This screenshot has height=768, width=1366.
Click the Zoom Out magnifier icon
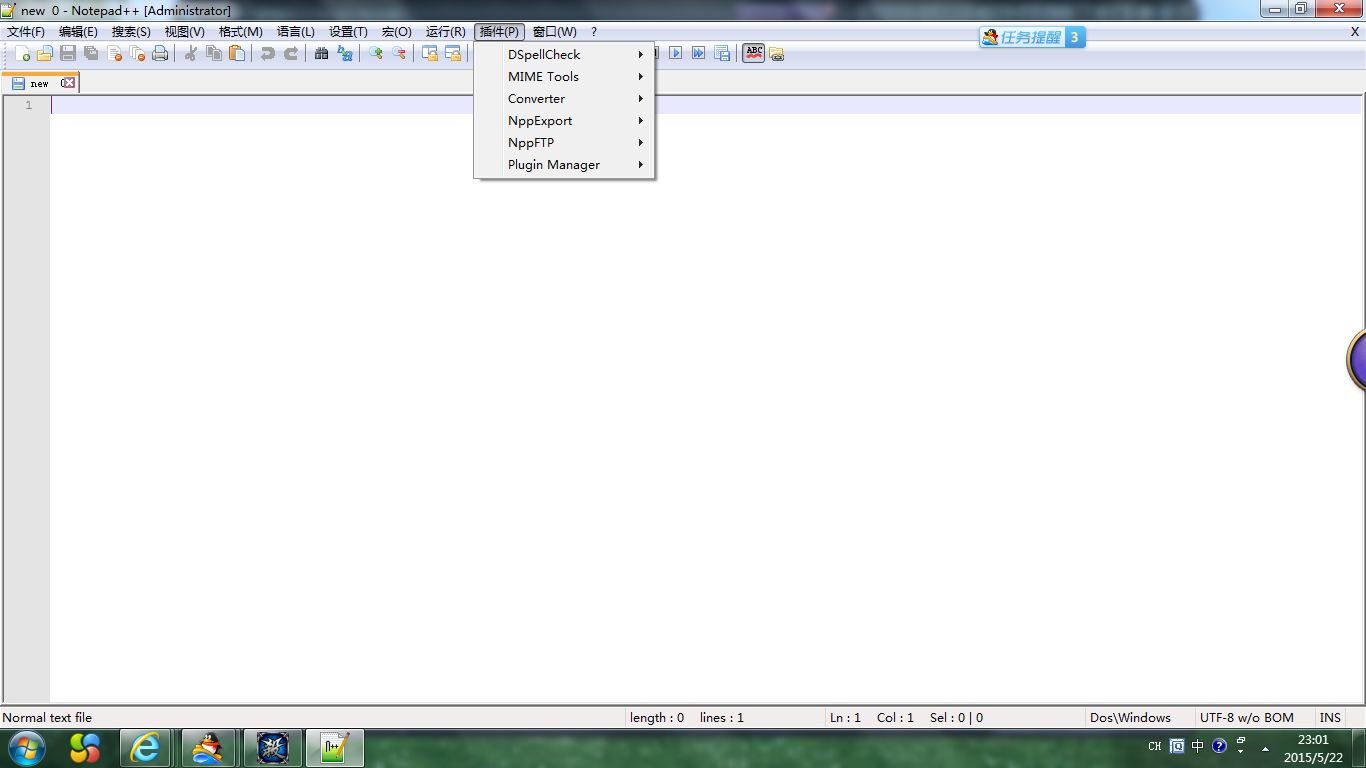point(398,53)
